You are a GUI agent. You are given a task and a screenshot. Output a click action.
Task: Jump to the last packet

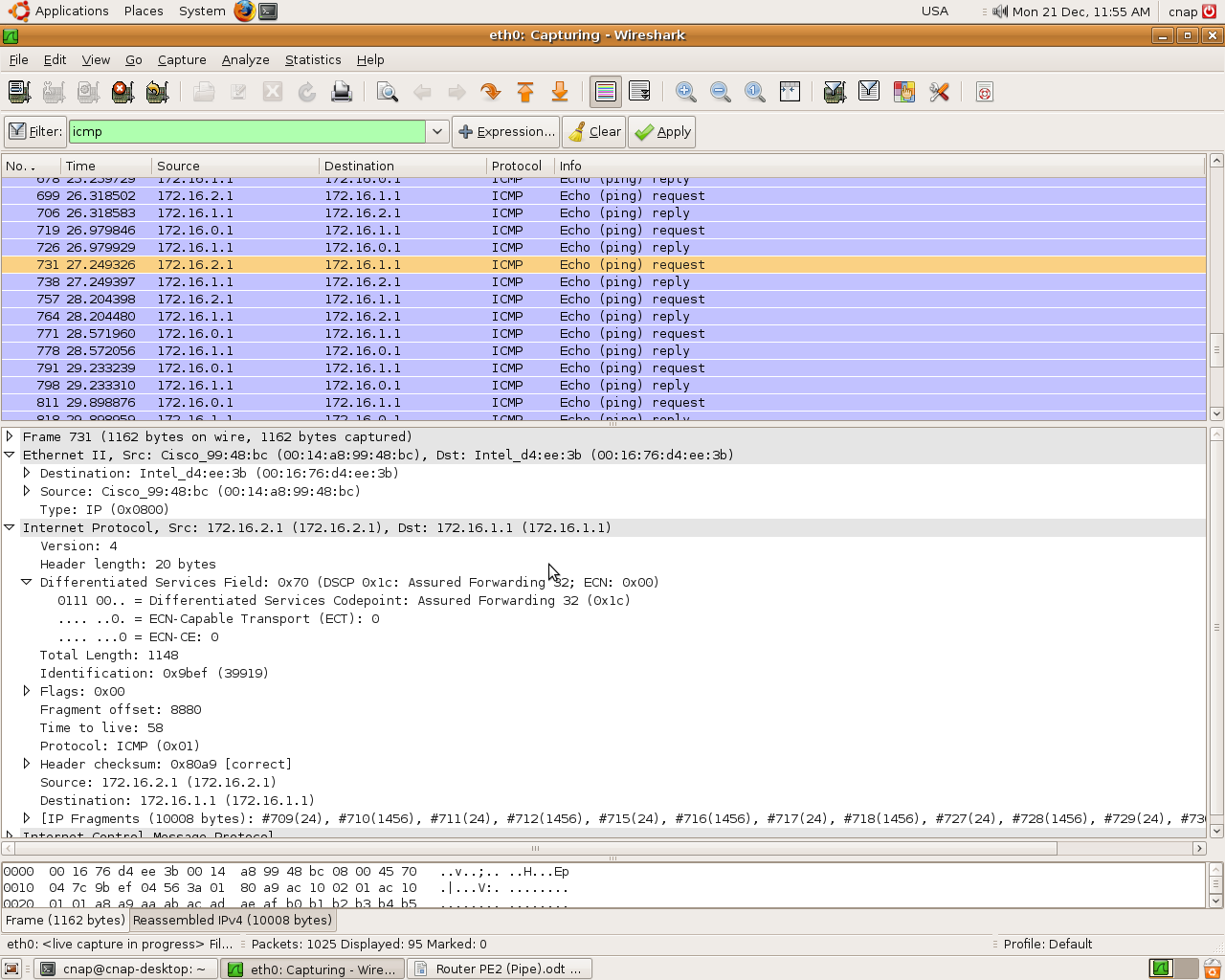coord(560,92)
